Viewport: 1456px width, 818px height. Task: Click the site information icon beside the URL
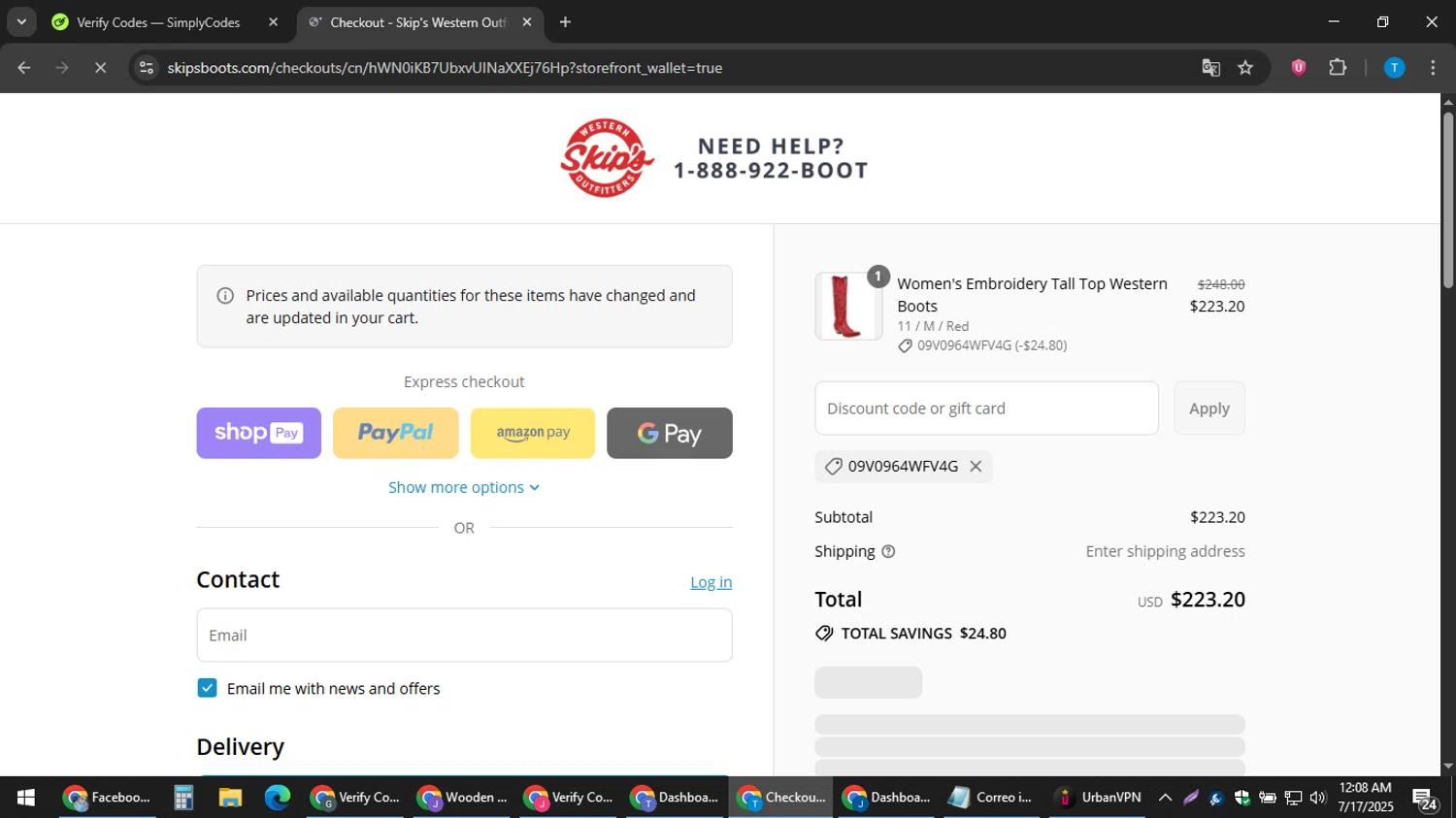tap(147, 68)
